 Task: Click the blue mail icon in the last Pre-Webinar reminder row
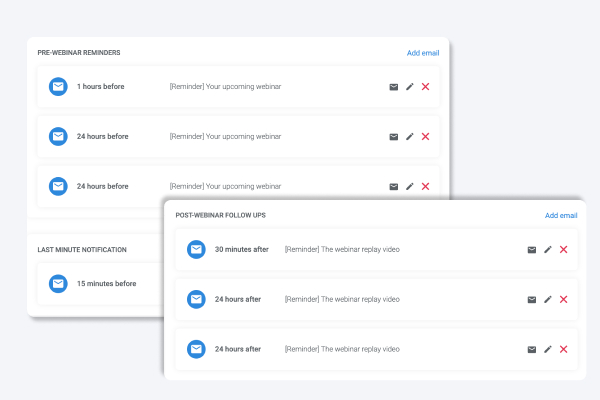[58, 186]
